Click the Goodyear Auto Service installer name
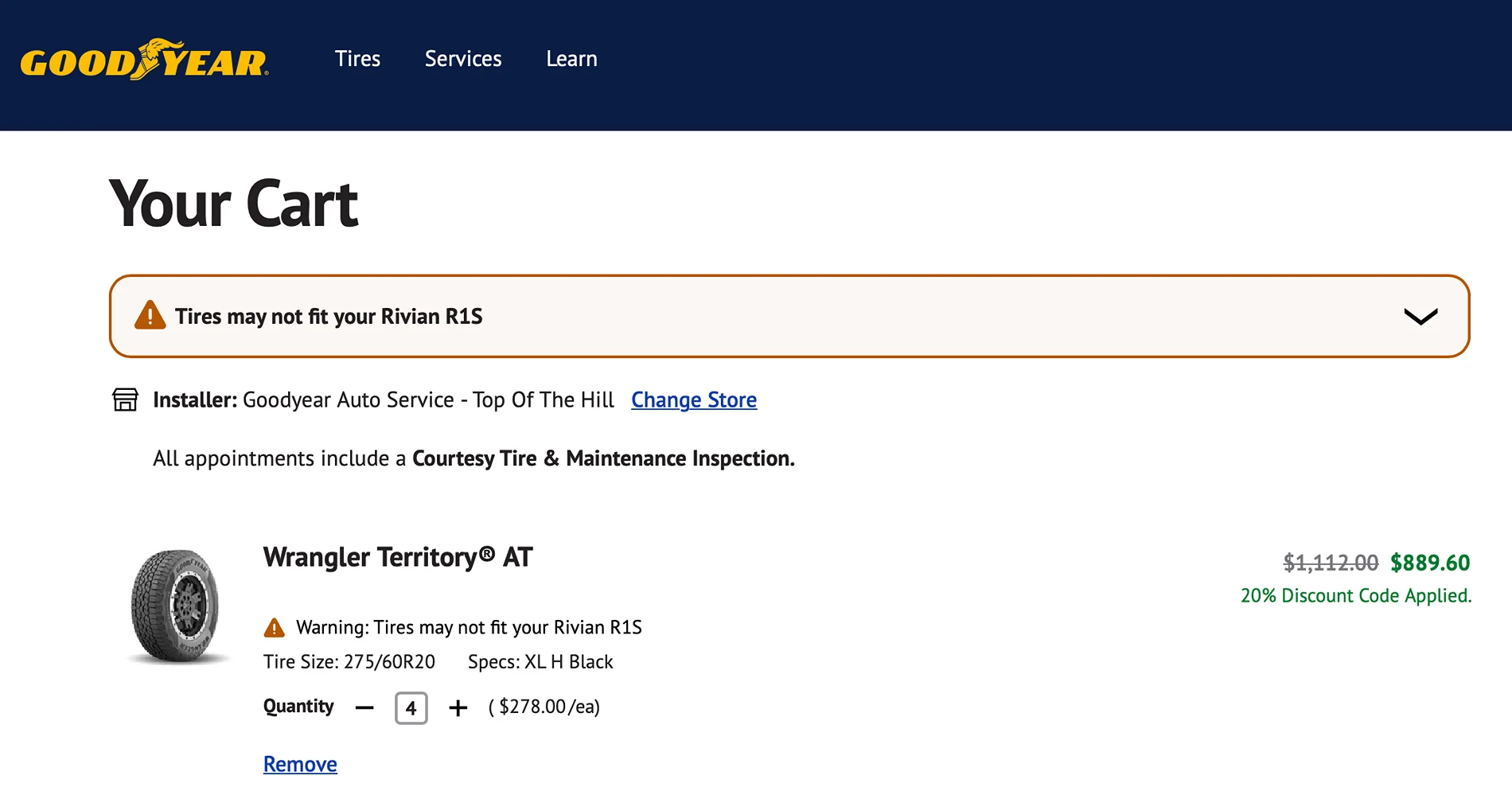The height and width of the screenshot is (795, 1512). coord(428,399)
